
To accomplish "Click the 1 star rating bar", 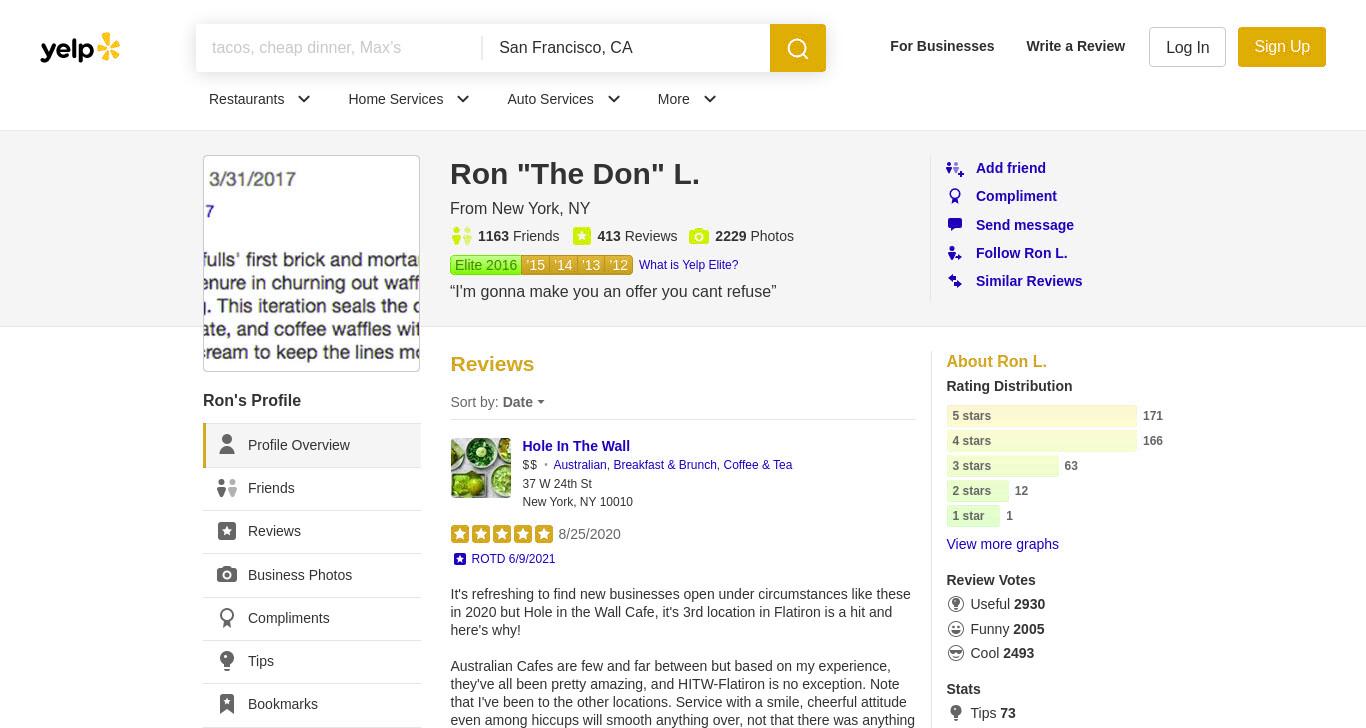I will [973, 516].
